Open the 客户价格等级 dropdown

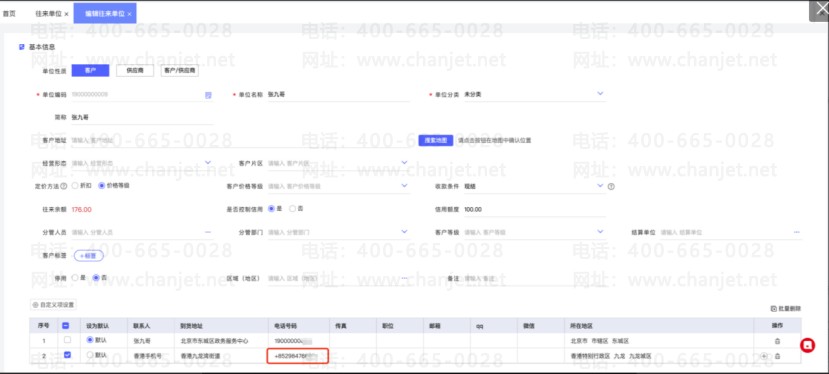[x=404, y=186]
